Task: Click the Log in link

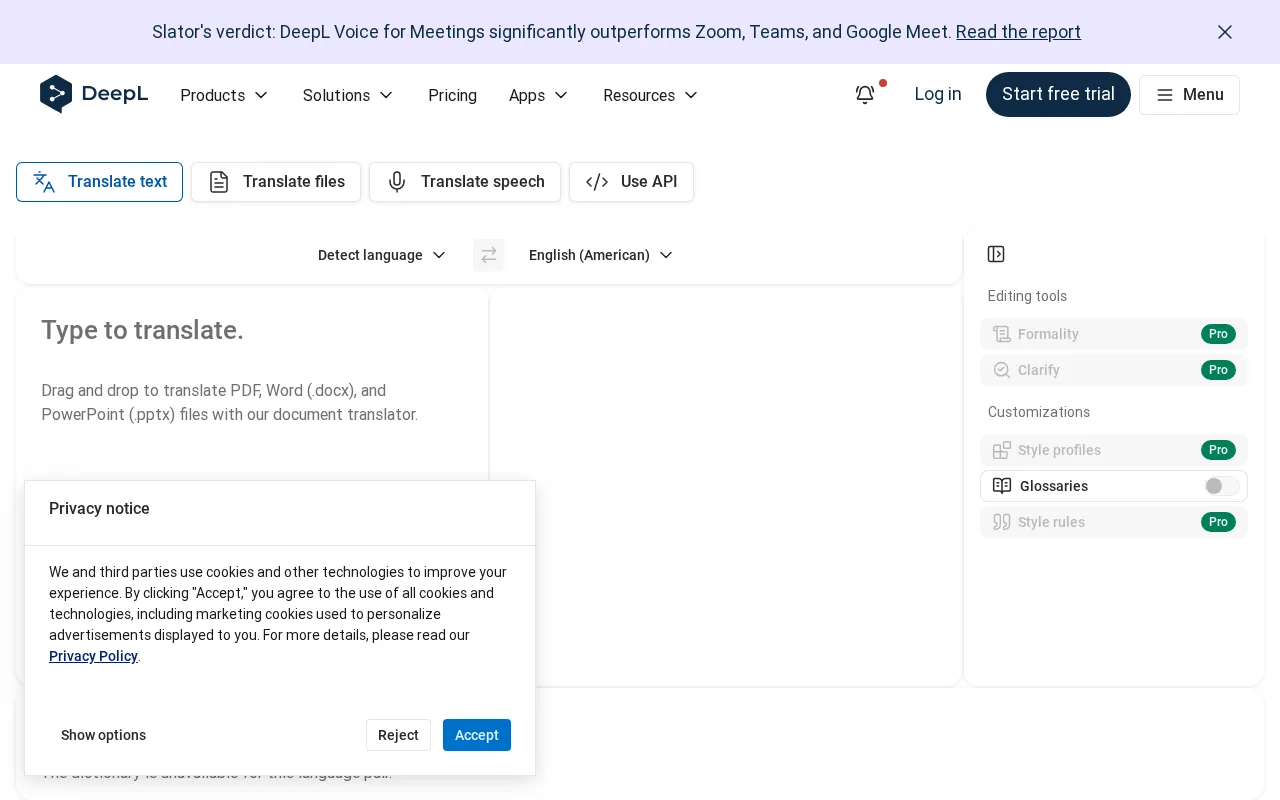Action: click(x=938, y=94)
